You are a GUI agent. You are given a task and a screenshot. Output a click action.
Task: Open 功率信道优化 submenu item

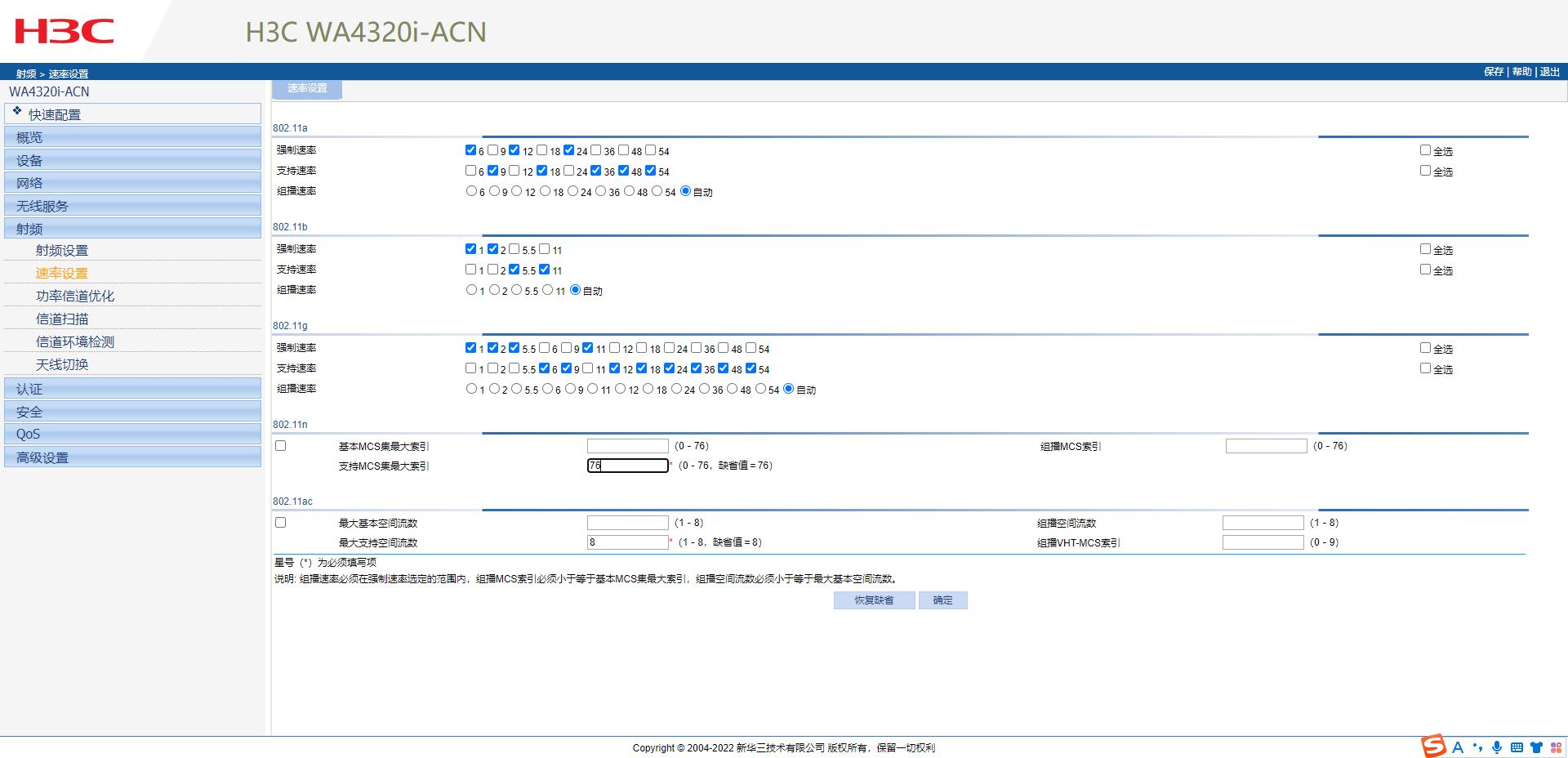(75, 297)
